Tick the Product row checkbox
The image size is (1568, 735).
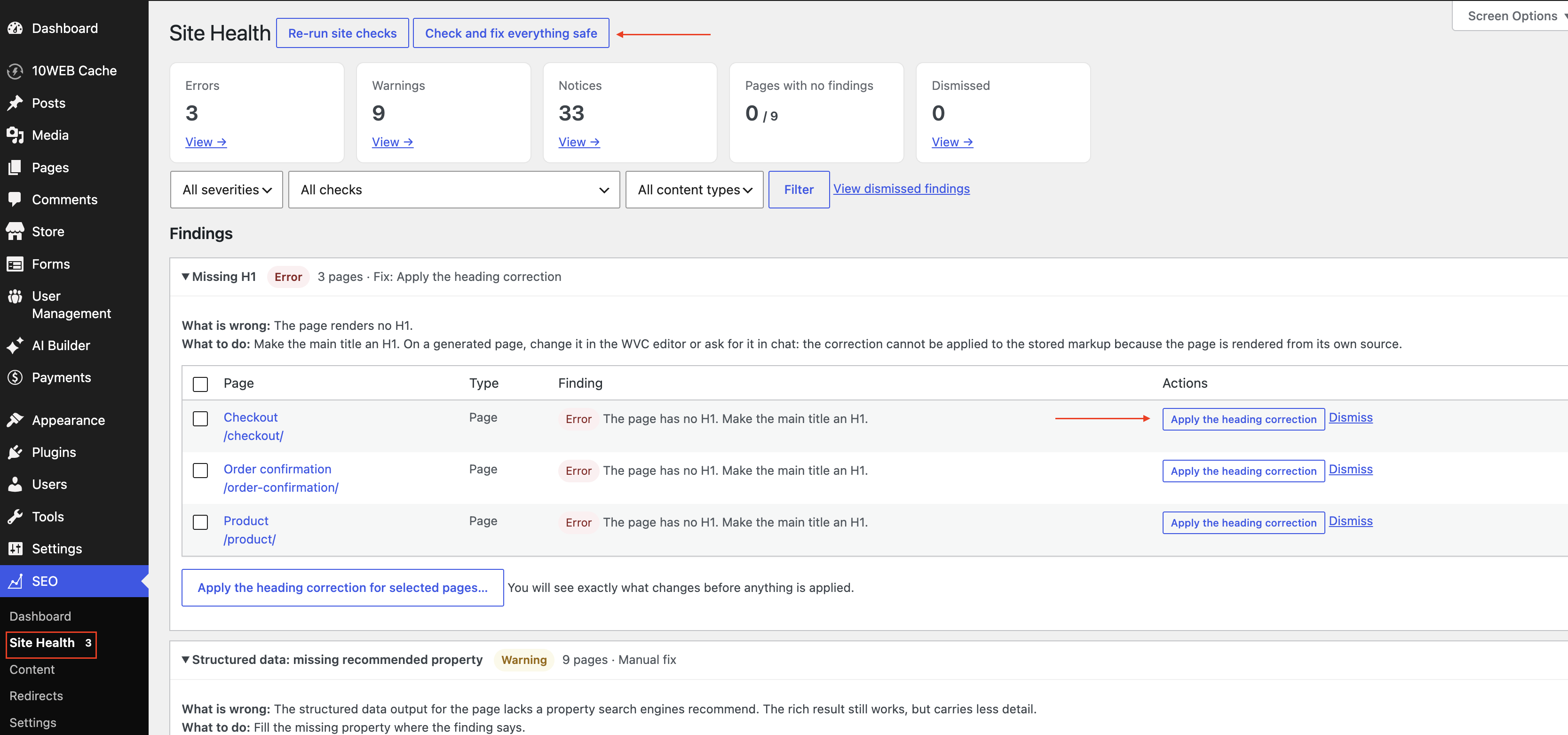(x=200, y=522)
